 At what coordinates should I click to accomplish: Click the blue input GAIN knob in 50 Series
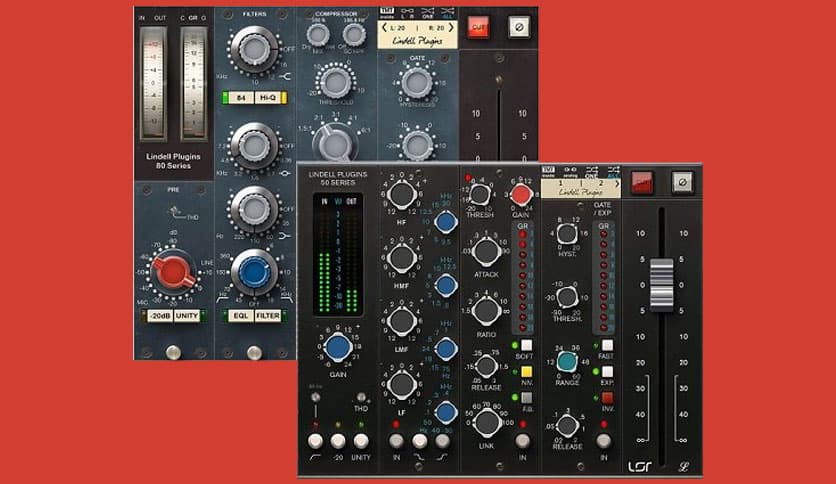[x=338, y=348]
